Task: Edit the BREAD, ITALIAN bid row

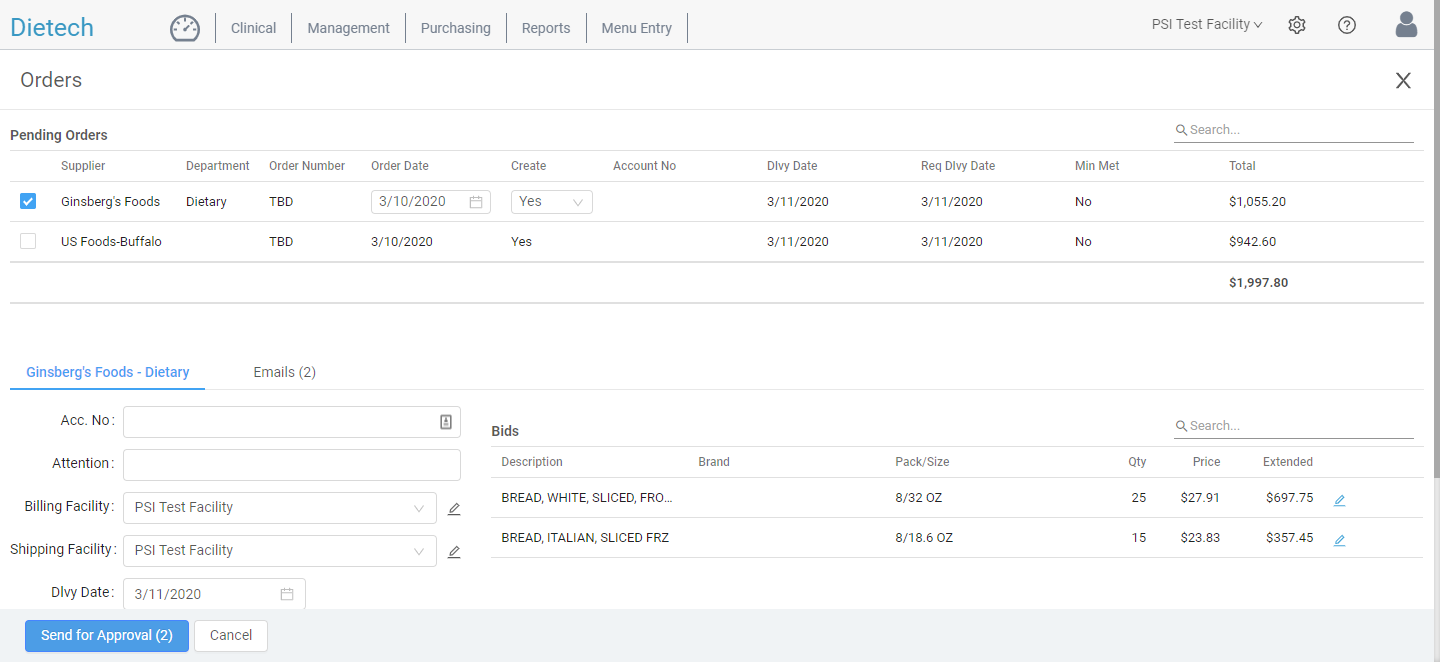Action: [x=1340, y=540]
